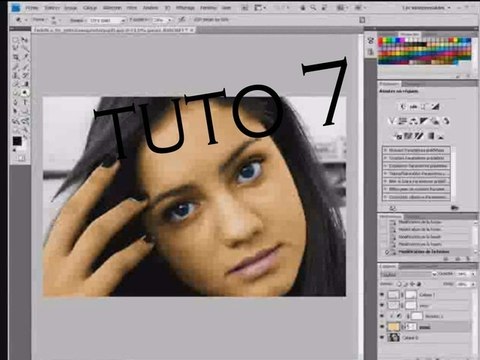Add a Levels adjustment
The width and height of the screenshot is (480, 360).
(413, 107)
